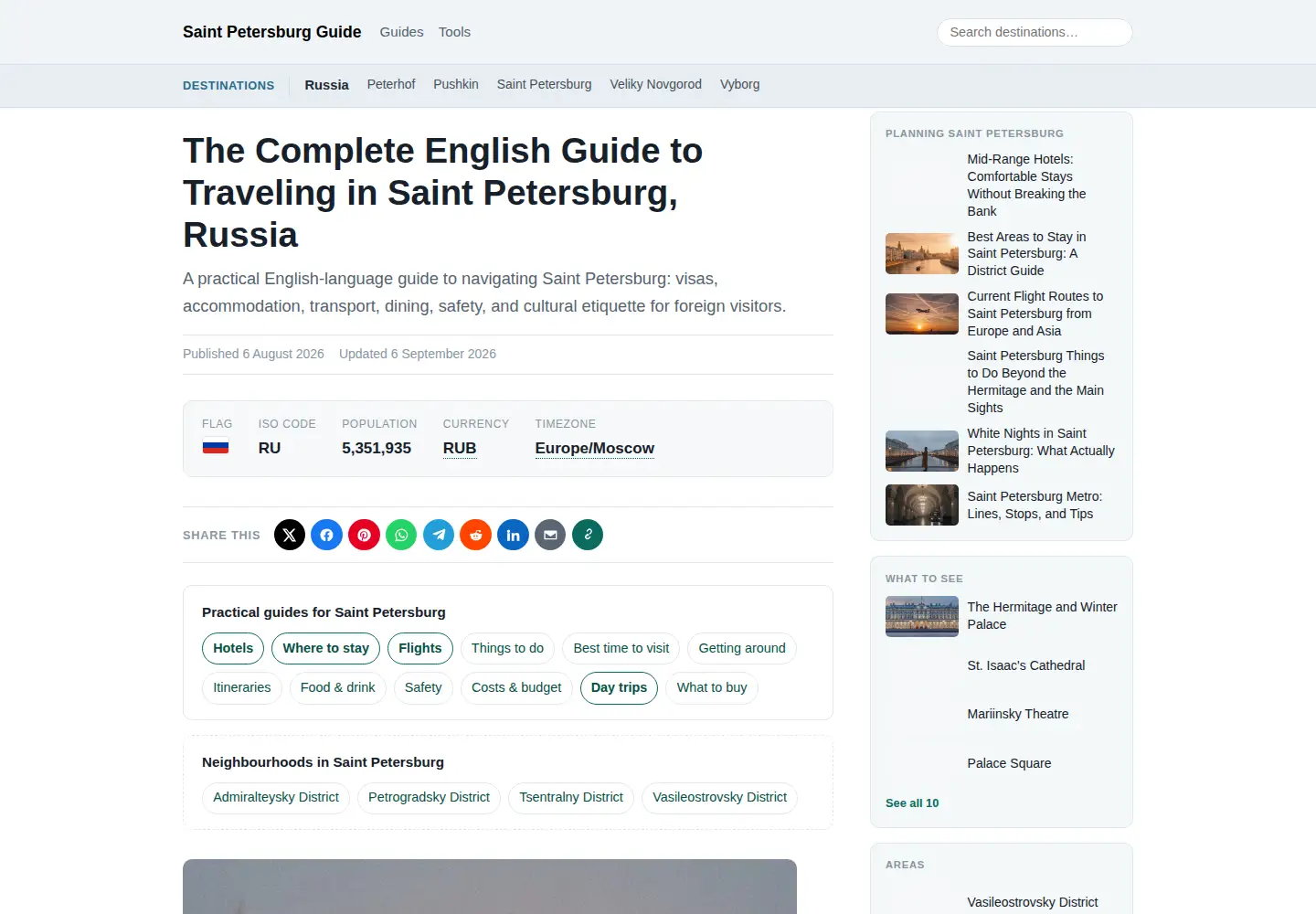Image resolution: width=1316 pixels, height=914 pixels.
Task: Open the Safety guide chip
Action: tap(423, 688)
